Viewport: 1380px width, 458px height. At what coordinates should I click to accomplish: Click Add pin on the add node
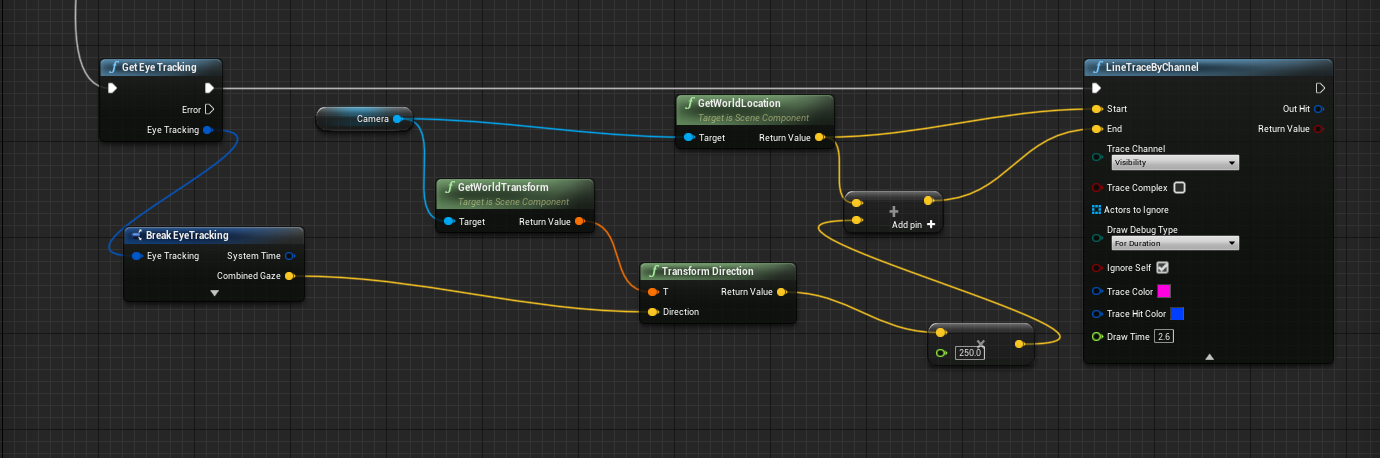coord(913,225)
